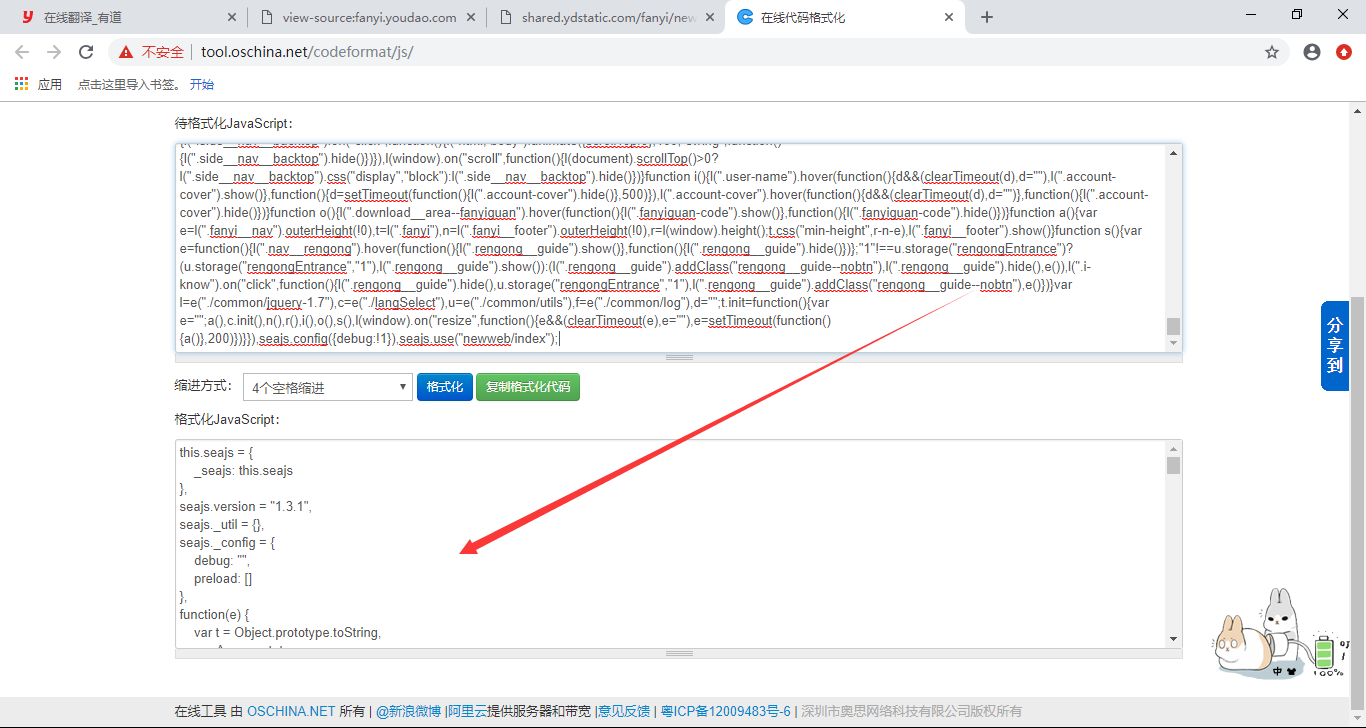
Task: Click the seajs._util = {} line
Action: [222, 524]
